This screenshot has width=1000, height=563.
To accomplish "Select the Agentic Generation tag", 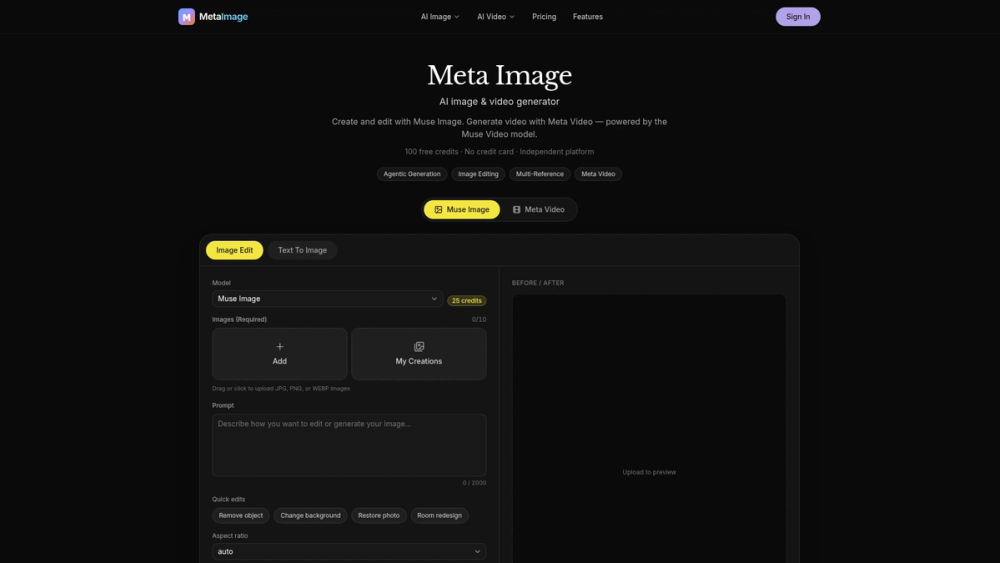I will [412, 174].
